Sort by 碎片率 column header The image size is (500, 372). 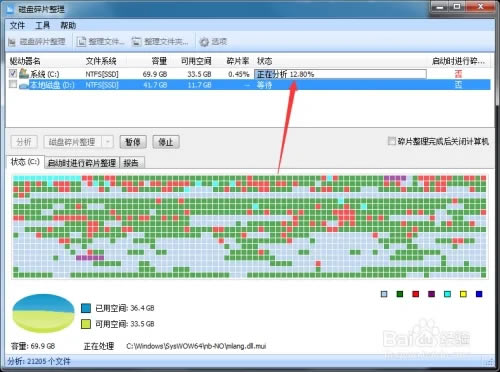tap(238, 61)
